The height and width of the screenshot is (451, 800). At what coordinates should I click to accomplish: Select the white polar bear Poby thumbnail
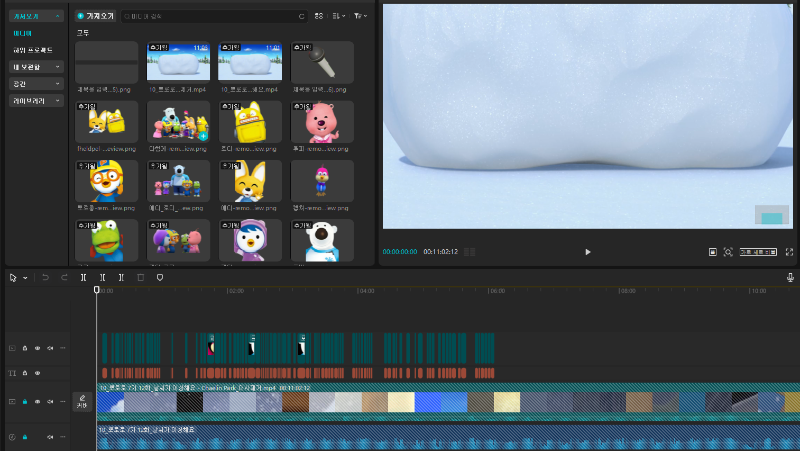point(322,240)
